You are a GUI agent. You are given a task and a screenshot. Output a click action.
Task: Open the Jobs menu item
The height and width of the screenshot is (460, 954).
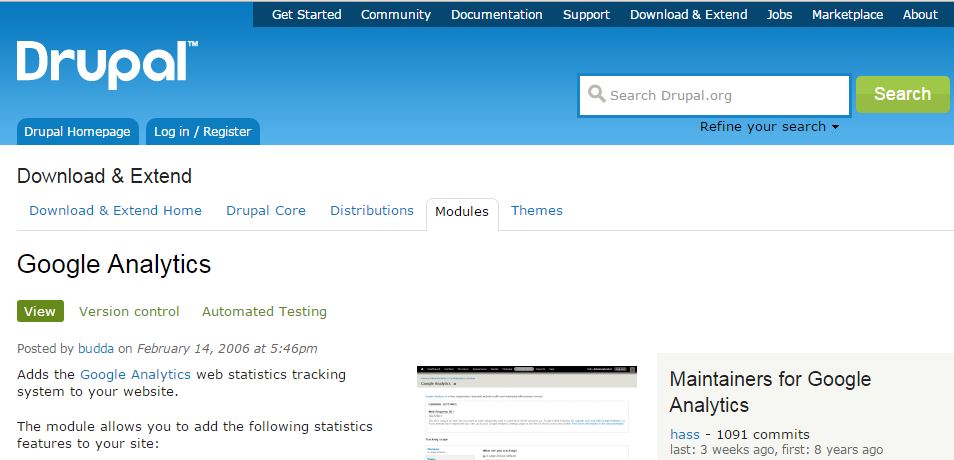click(779, 15)
